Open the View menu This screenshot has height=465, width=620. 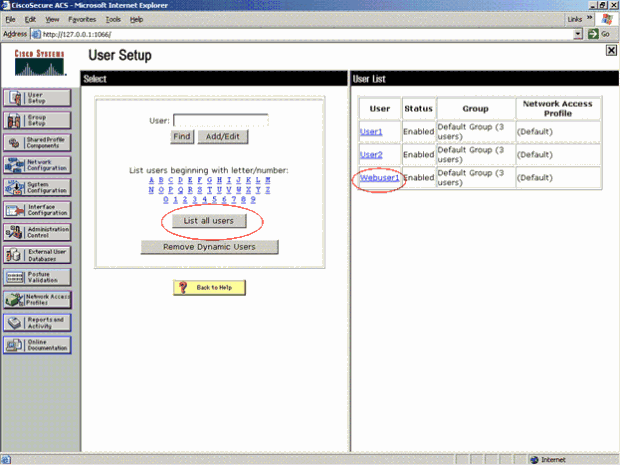[x=52, y=19]
